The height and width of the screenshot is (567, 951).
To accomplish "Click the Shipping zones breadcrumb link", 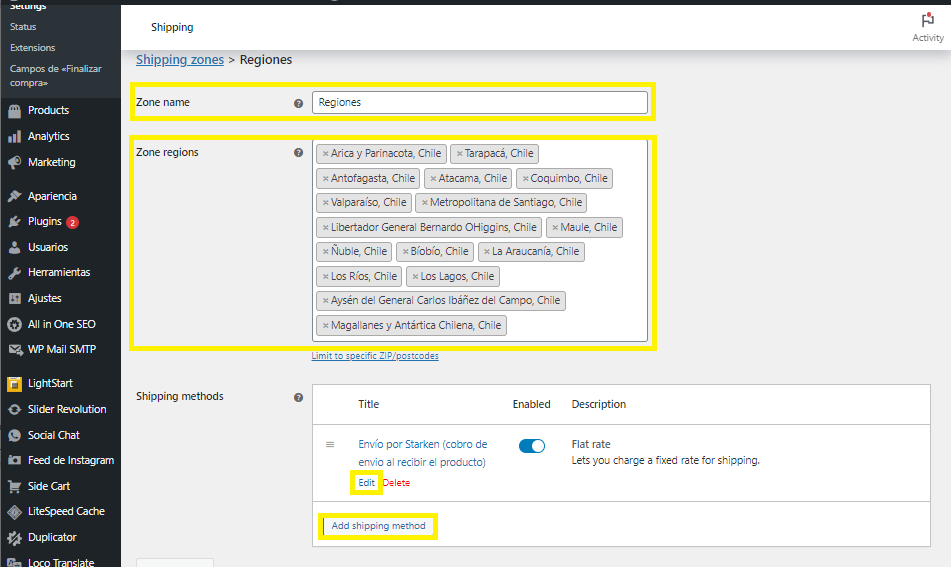I will tap(180, 60).
